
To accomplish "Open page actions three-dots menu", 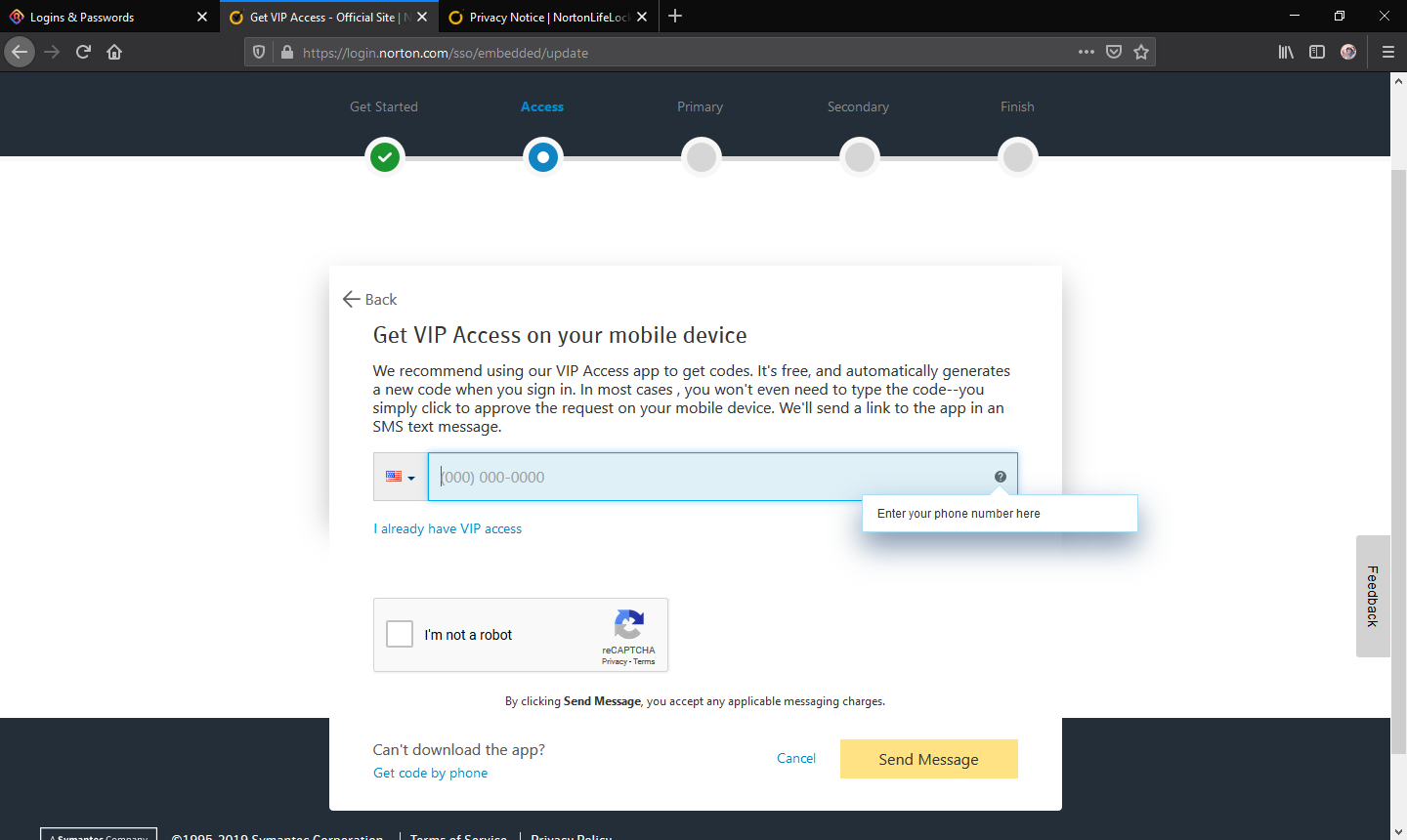I will [x=1087, y=52].
